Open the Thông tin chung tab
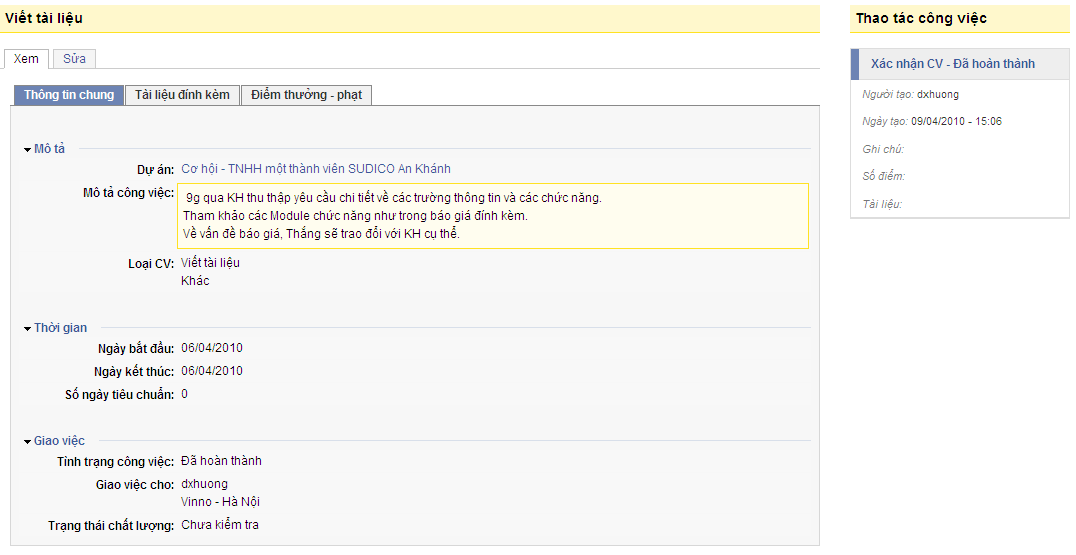 tap(69, 95)
